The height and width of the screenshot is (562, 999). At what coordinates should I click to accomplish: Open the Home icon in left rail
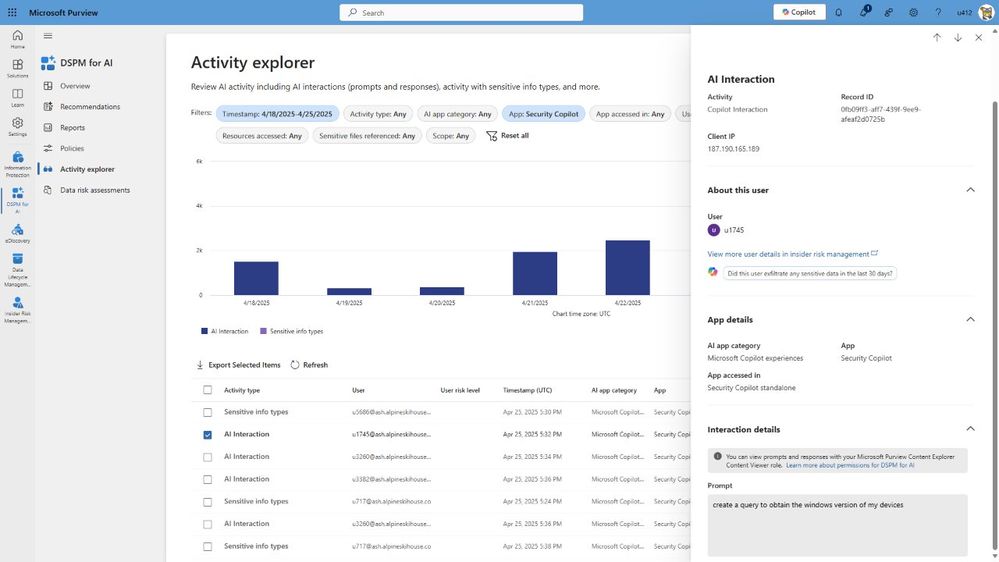[18, 39]
